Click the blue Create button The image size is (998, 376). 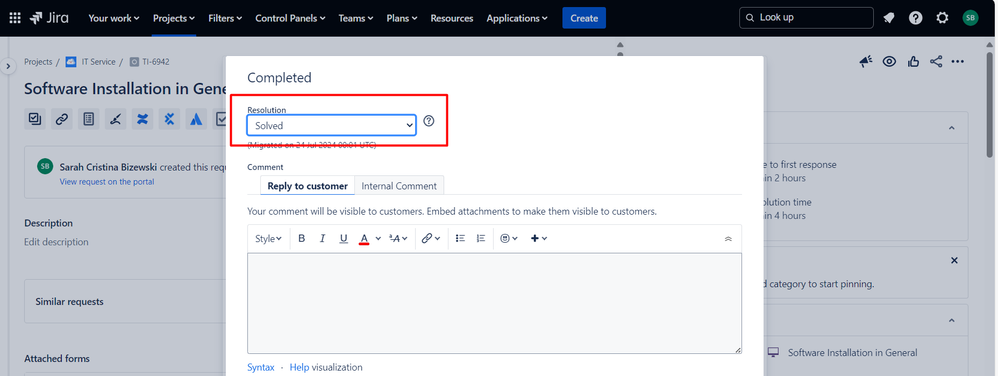584,18
